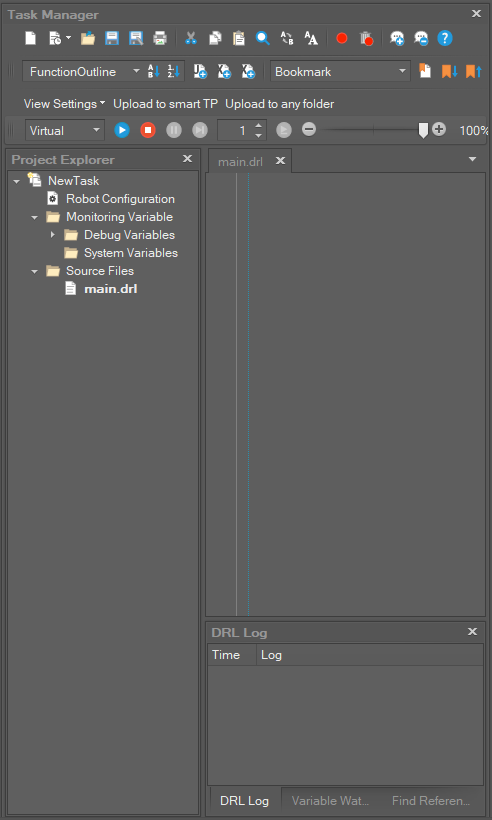This screenshot has height=820, width=492.
Task: Click the Save icon in toolbar
Action: [x=112, y=38]
